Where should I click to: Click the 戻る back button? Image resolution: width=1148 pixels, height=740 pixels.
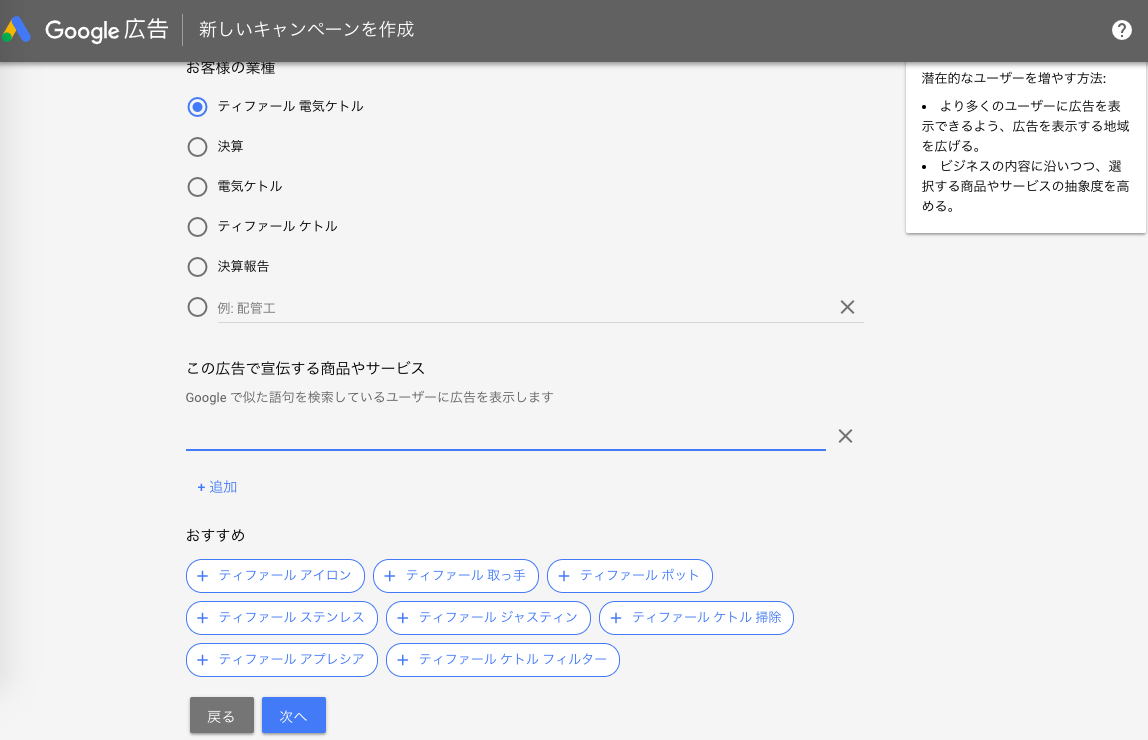[x=222, y=716]
